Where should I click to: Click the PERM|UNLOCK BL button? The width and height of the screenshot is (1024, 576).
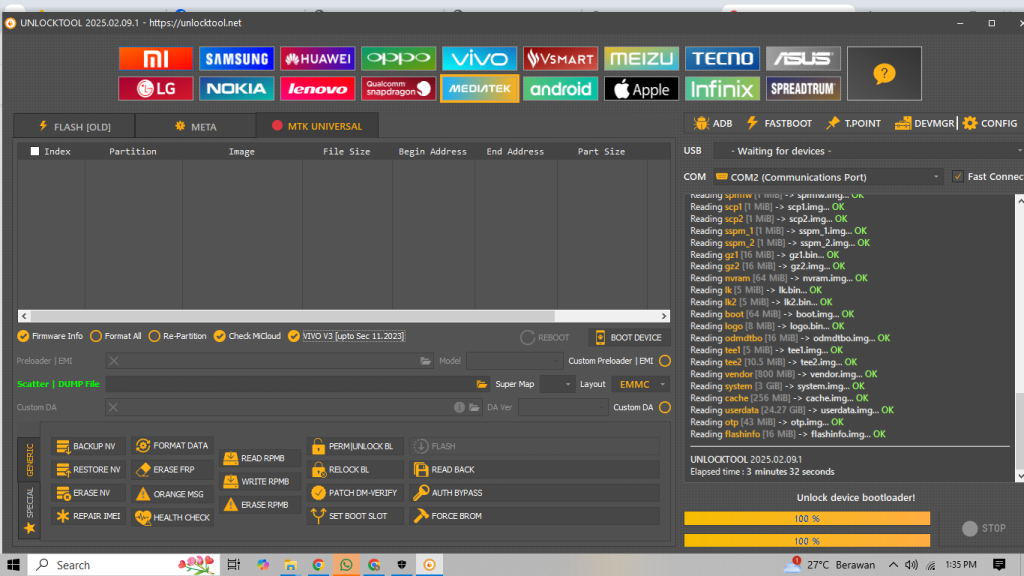click(355, 446)
